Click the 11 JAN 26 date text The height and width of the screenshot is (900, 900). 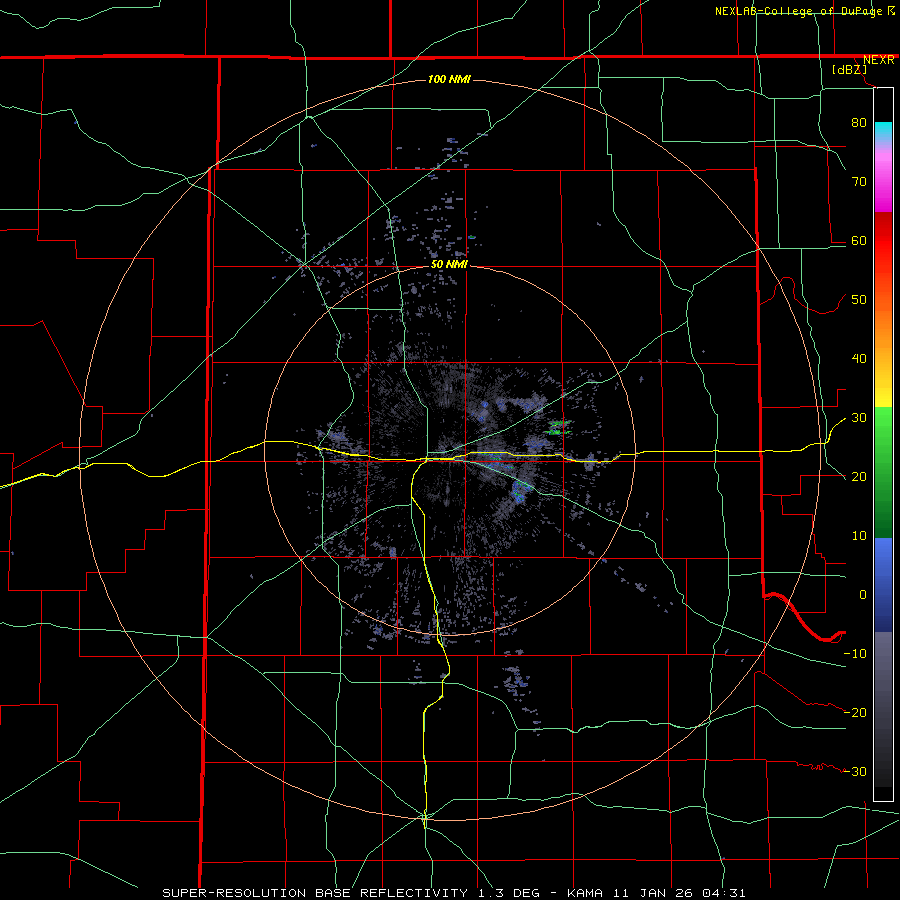point(652,893)
